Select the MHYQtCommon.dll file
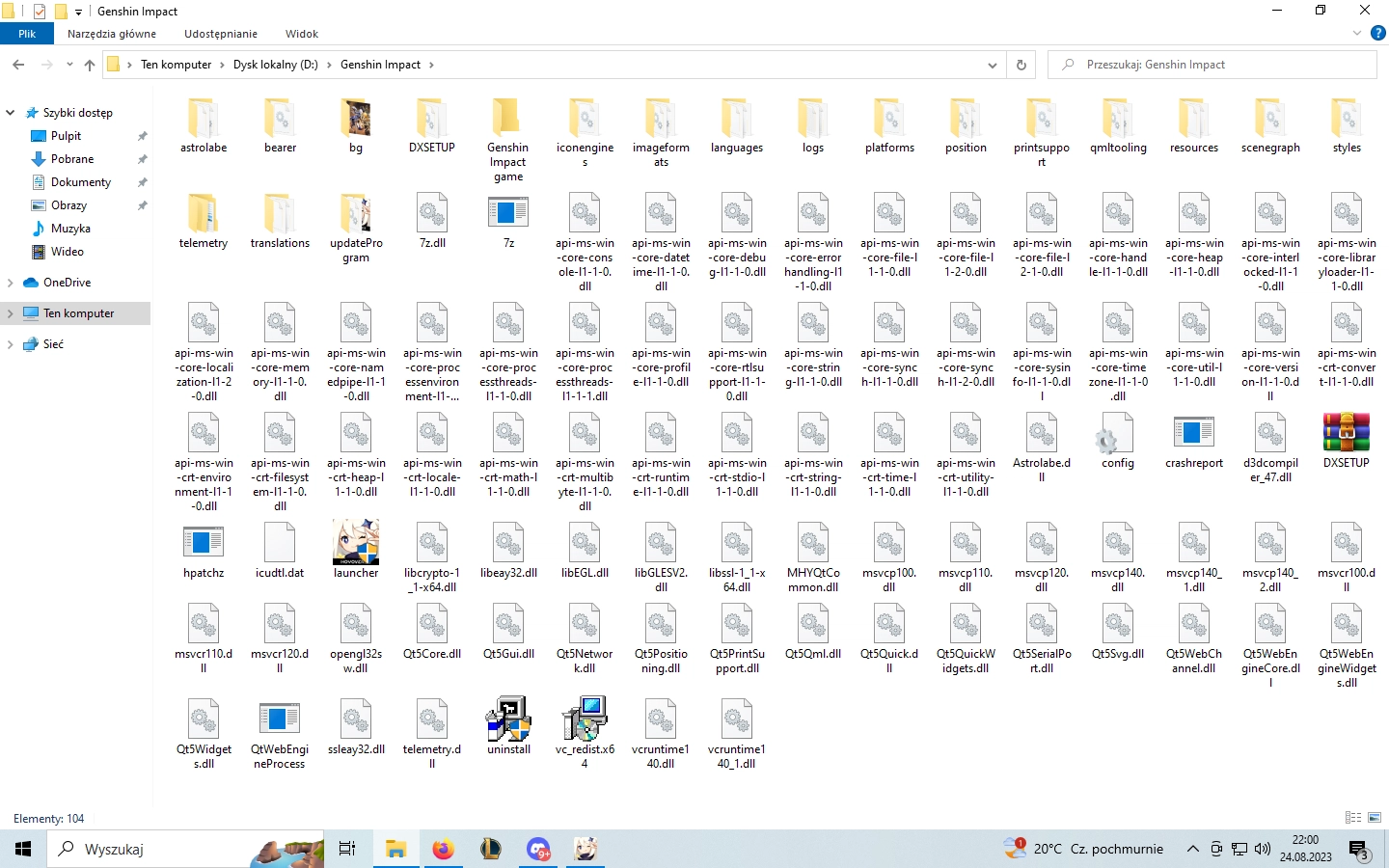Screen dimensions: 1389x868 [813, 558]
